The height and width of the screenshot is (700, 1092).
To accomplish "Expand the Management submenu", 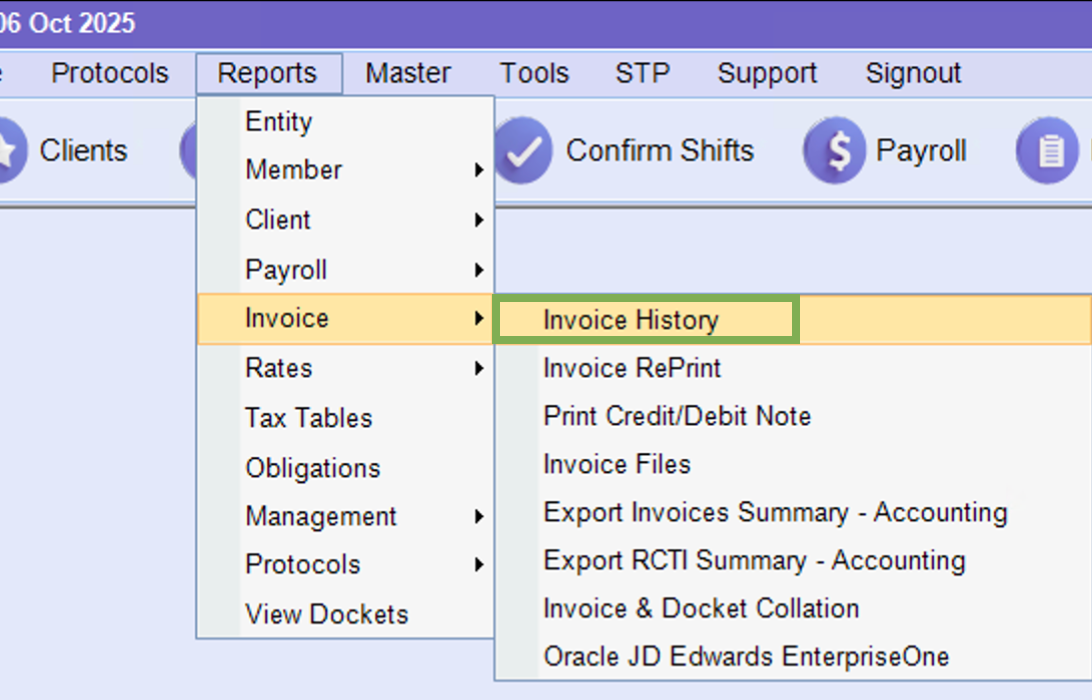I will 321,516.
